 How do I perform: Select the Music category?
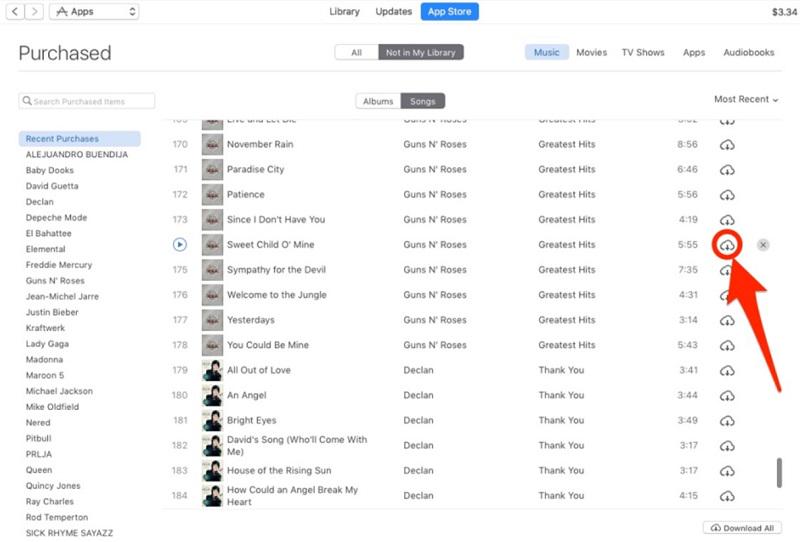point(546,52)
